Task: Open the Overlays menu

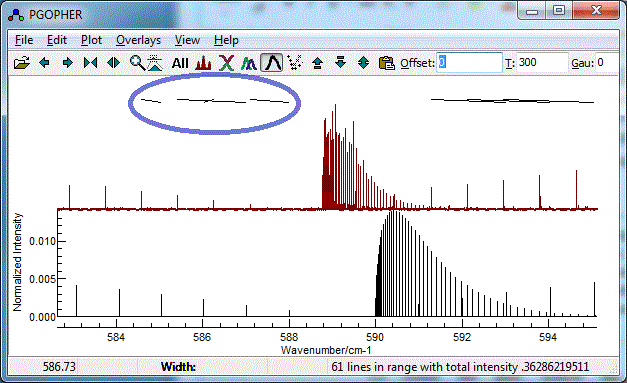Action: tap(138, 40)
